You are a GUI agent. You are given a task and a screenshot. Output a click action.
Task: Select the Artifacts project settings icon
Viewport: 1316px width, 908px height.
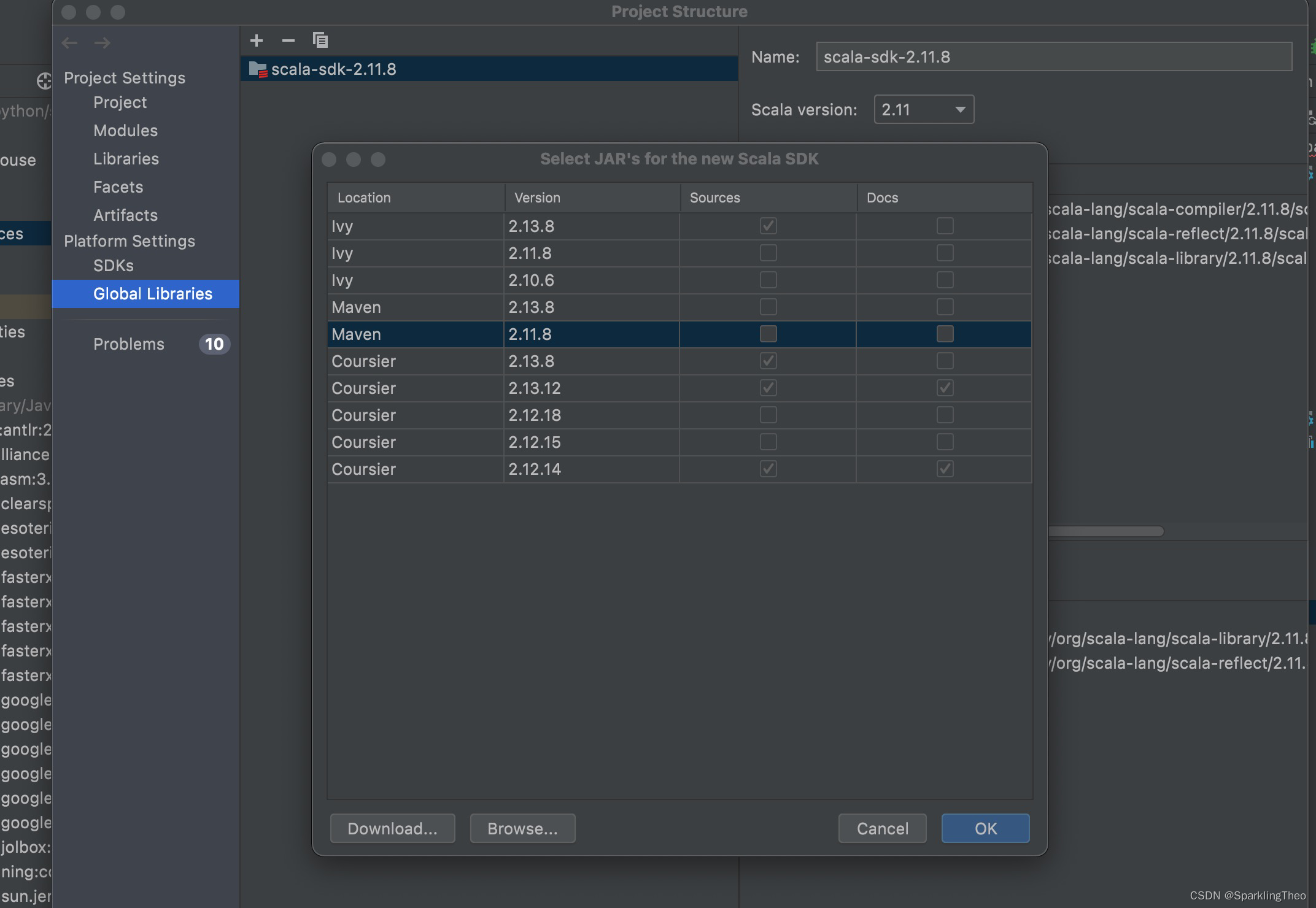click(x=124, y=214)
